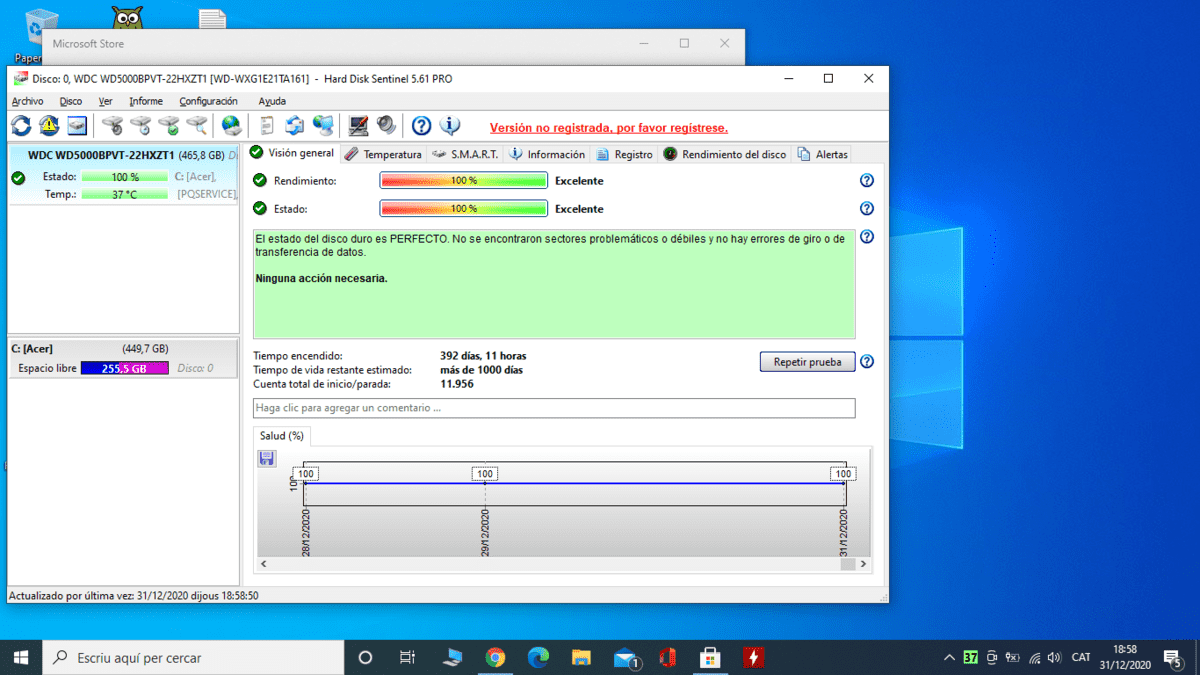Click the globe and monitor network icon

pos(322,126)
